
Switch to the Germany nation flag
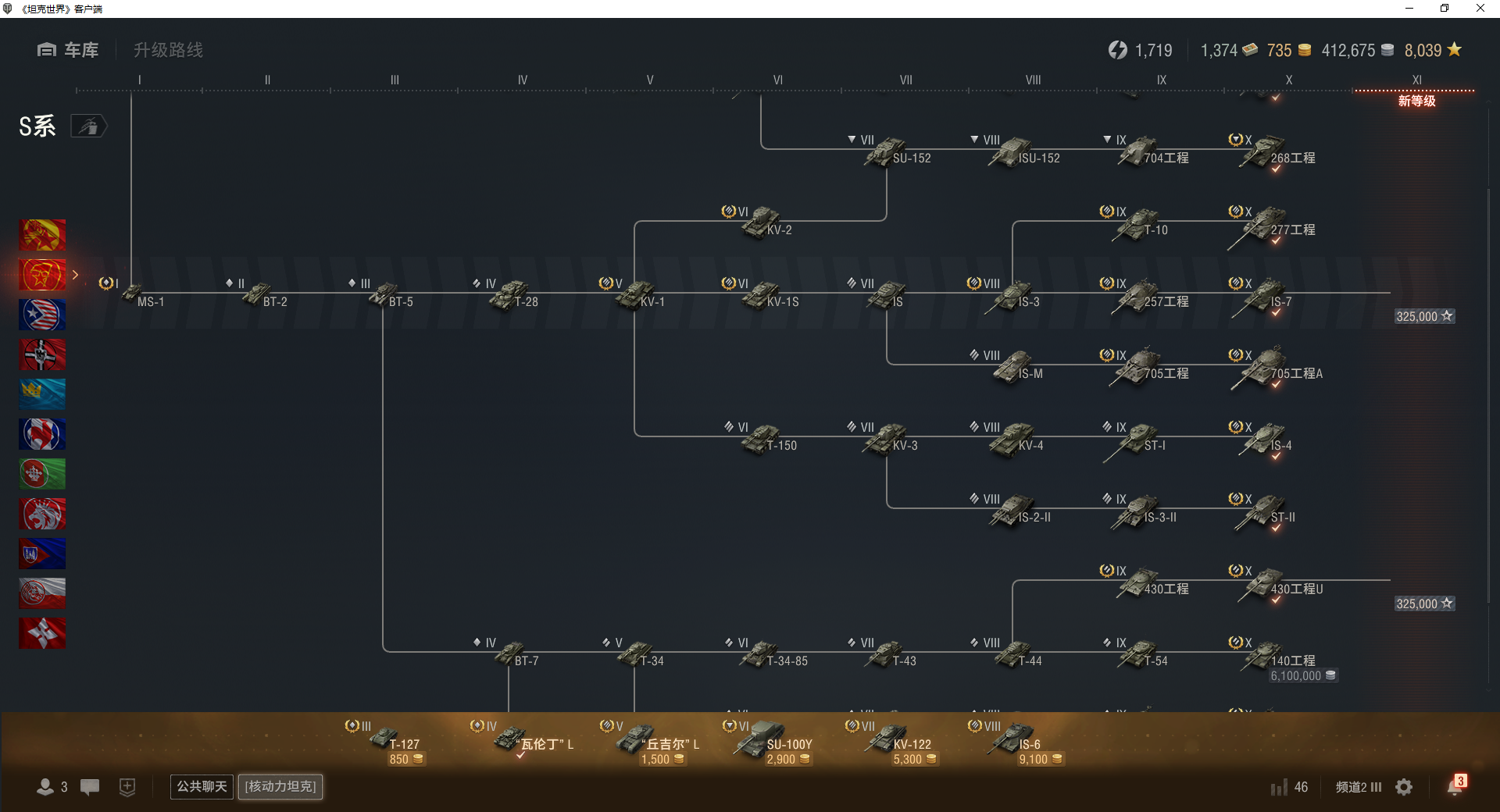42,354
